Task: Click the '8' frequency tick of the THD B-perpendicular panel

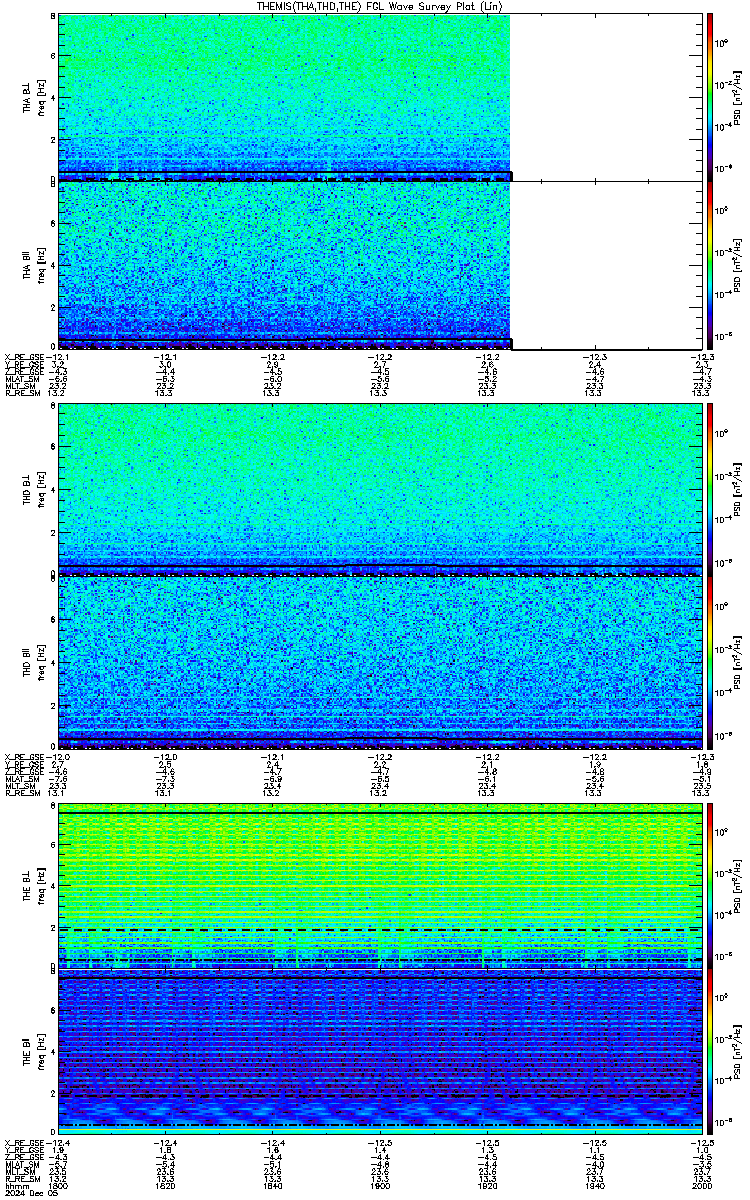Action: click(52, 408)
